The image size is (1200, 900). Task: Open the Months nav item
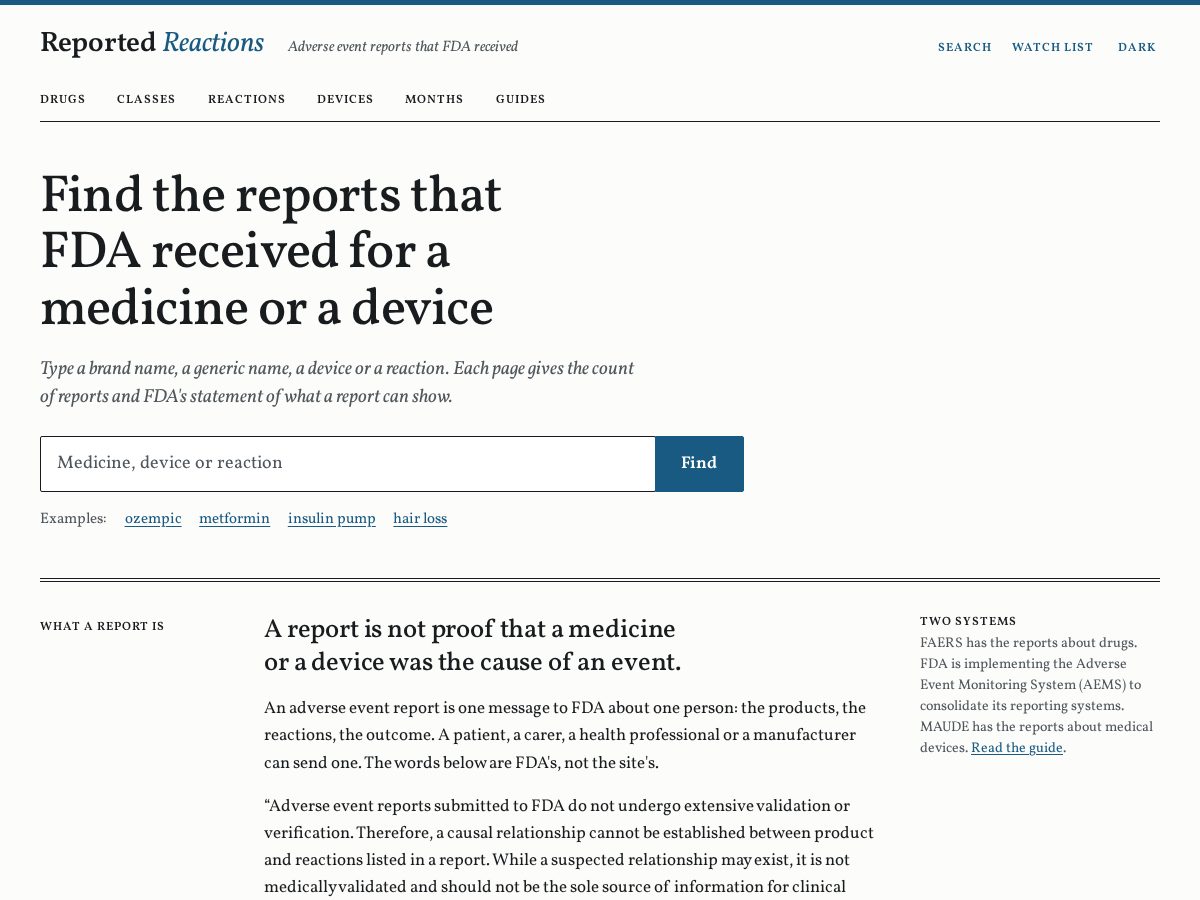click(434, 99)
